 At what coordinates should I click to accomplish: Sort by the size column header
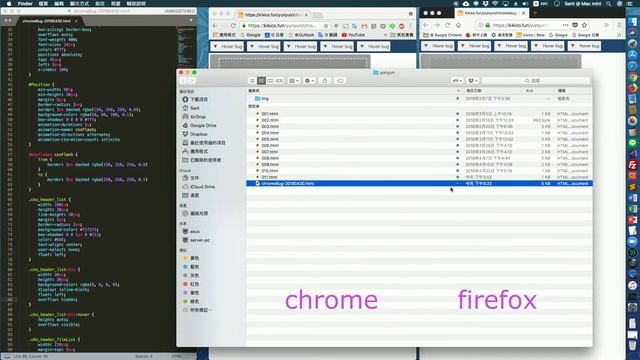pos(539,91)
